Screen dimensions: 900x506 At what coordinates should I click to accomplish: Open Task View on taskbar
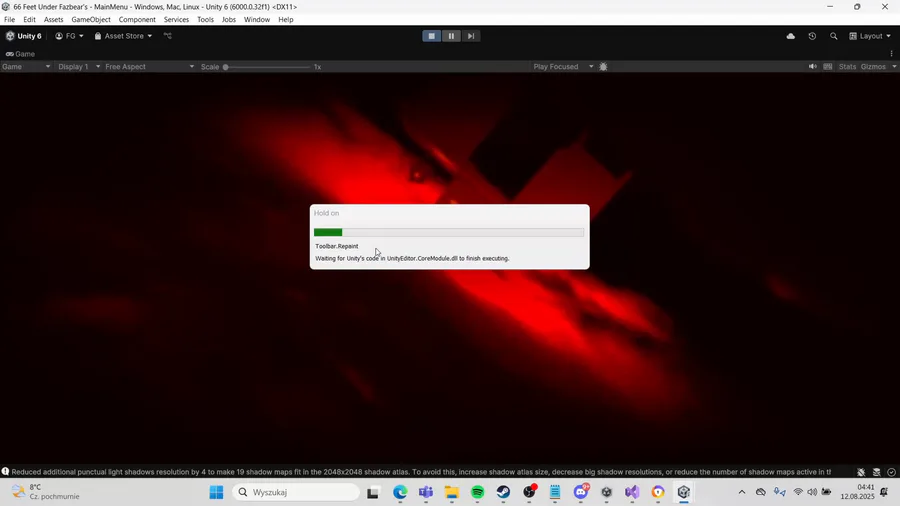click(x=373, y=492)
